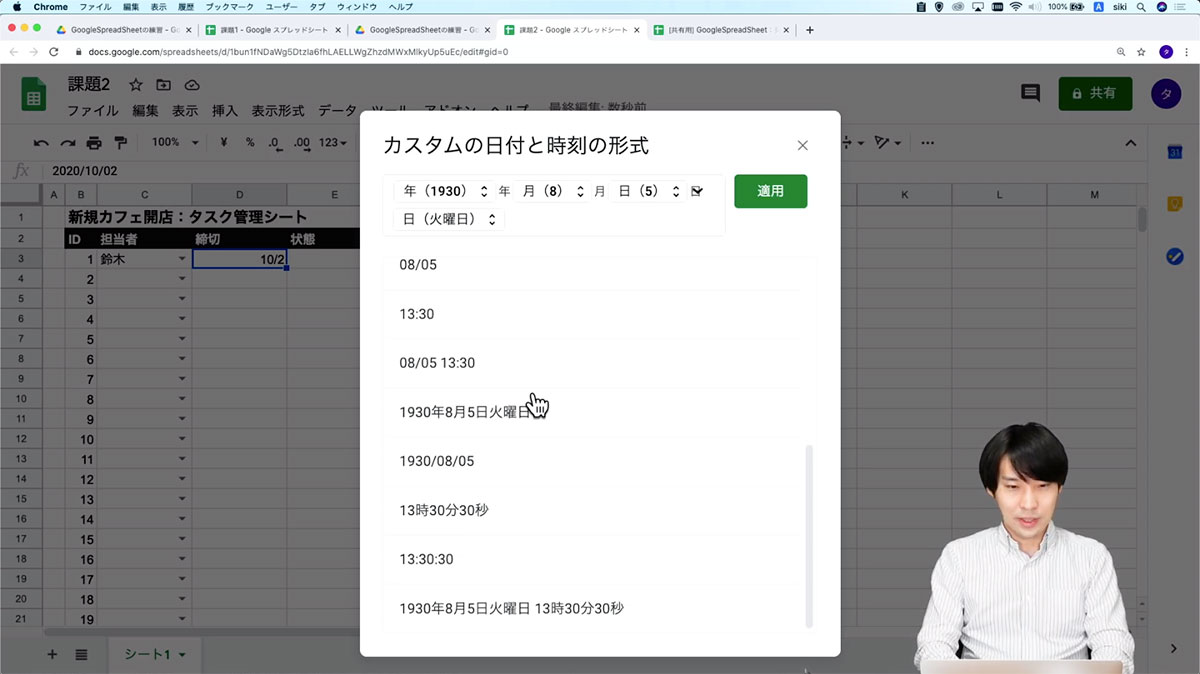Open the all sheets list icon
1200x674 pixels.
point(81,654)
